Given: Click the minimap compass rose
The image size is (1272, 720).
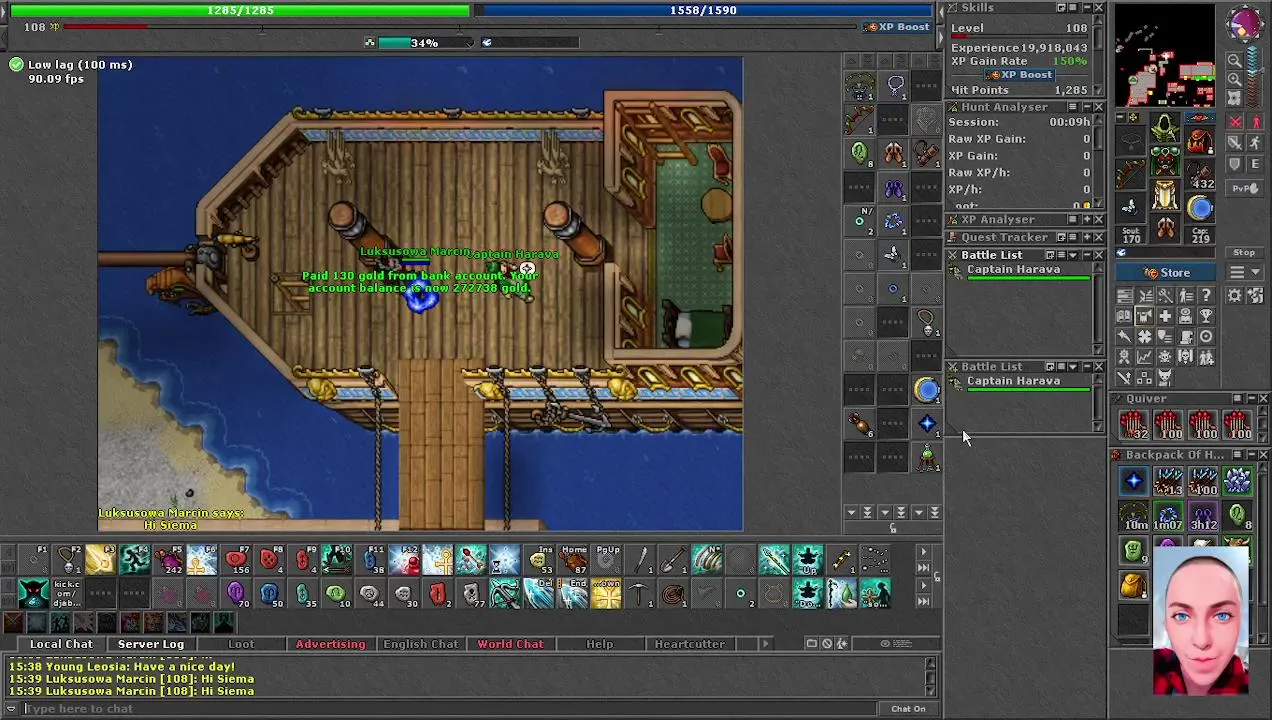Looking at the screenshot, I should (1245, 25).
